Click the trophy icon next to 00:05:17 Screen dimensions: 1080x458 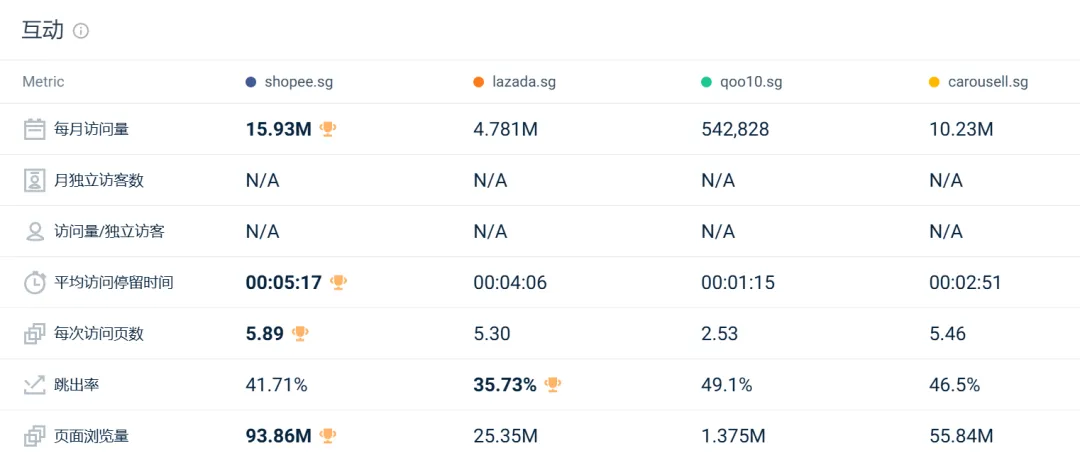[338, 282]
